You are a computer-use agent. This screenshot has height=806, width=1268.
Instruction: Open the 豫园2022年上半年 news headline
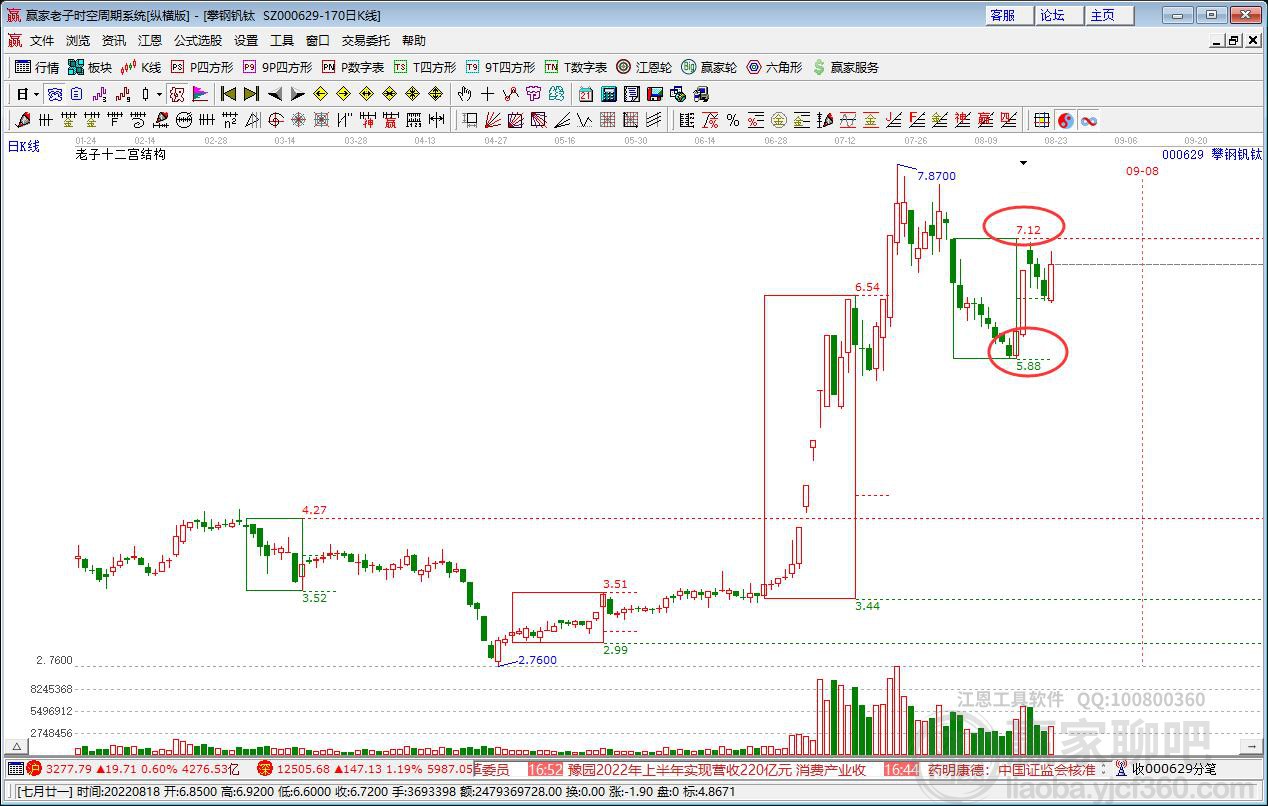point(716,769)
